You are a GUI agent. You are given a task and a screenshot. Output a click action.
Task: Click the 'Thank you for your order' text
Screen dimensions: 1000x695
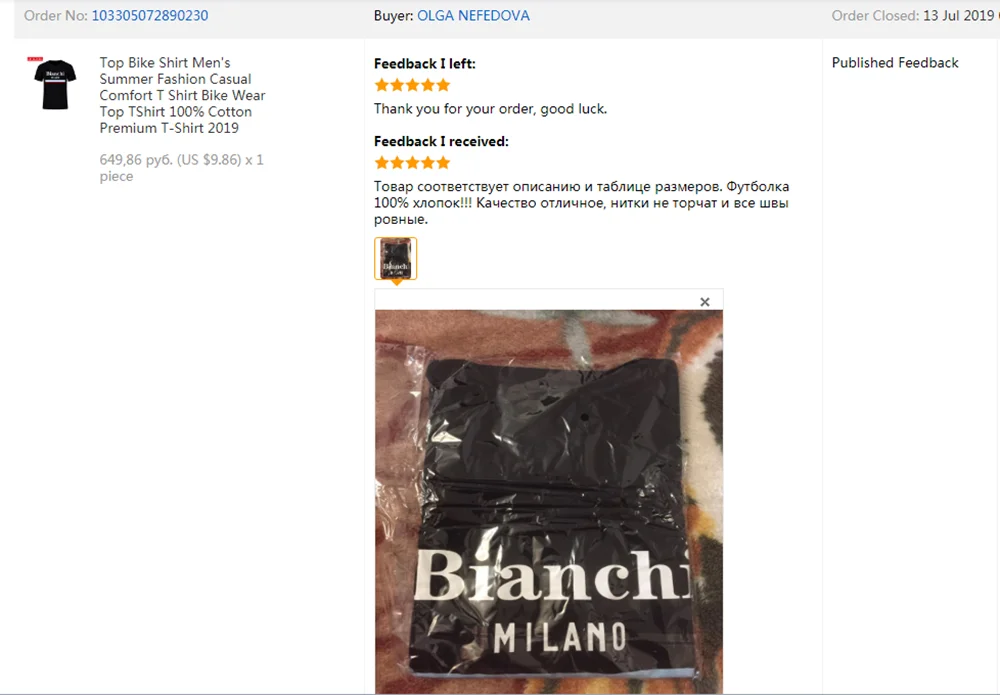490,109
